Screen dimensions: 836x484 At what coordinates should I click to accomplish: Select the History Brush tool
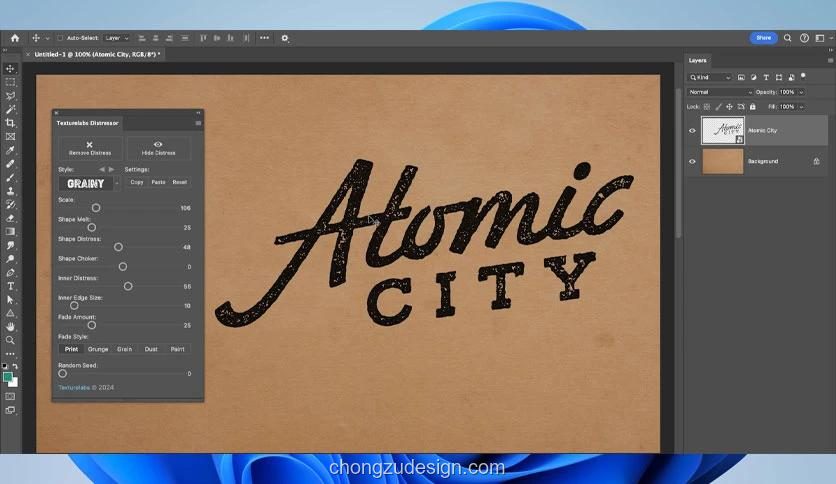click(x=10, y=205)
